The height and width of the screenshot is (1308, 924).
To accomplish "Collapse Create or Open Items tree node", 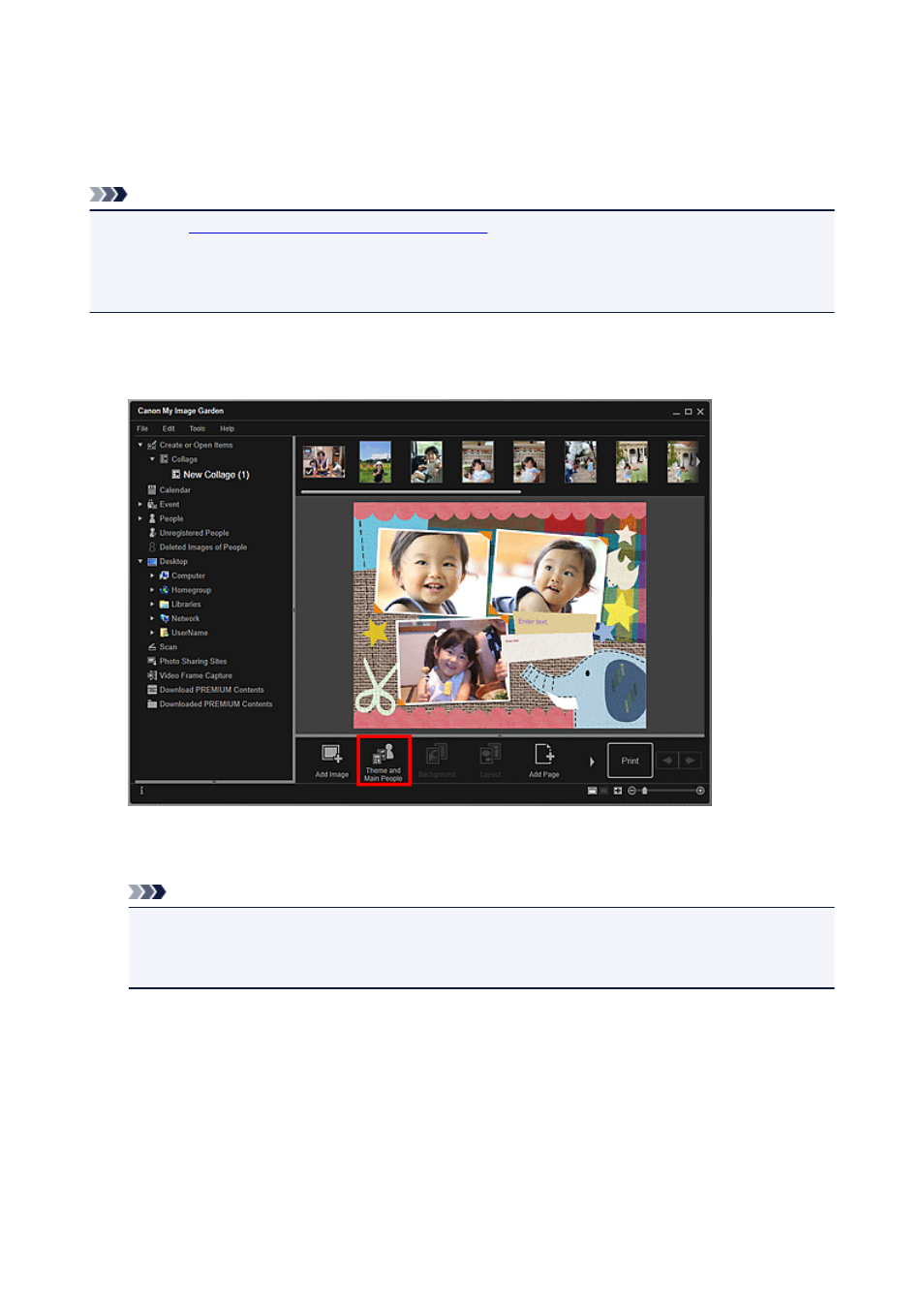I will tap(140, 445).
